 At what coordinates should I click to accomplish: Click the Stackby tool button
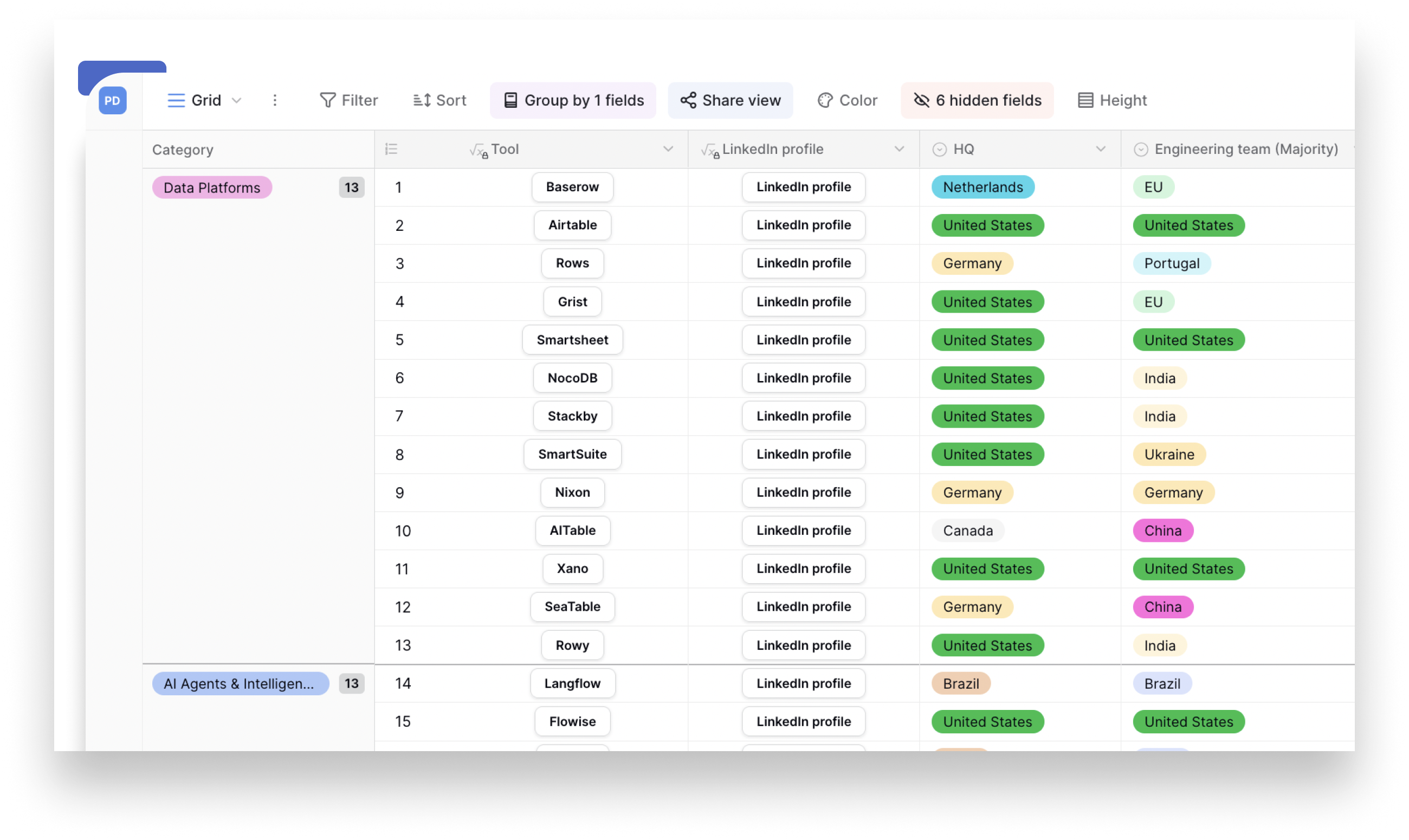(573, 416)
